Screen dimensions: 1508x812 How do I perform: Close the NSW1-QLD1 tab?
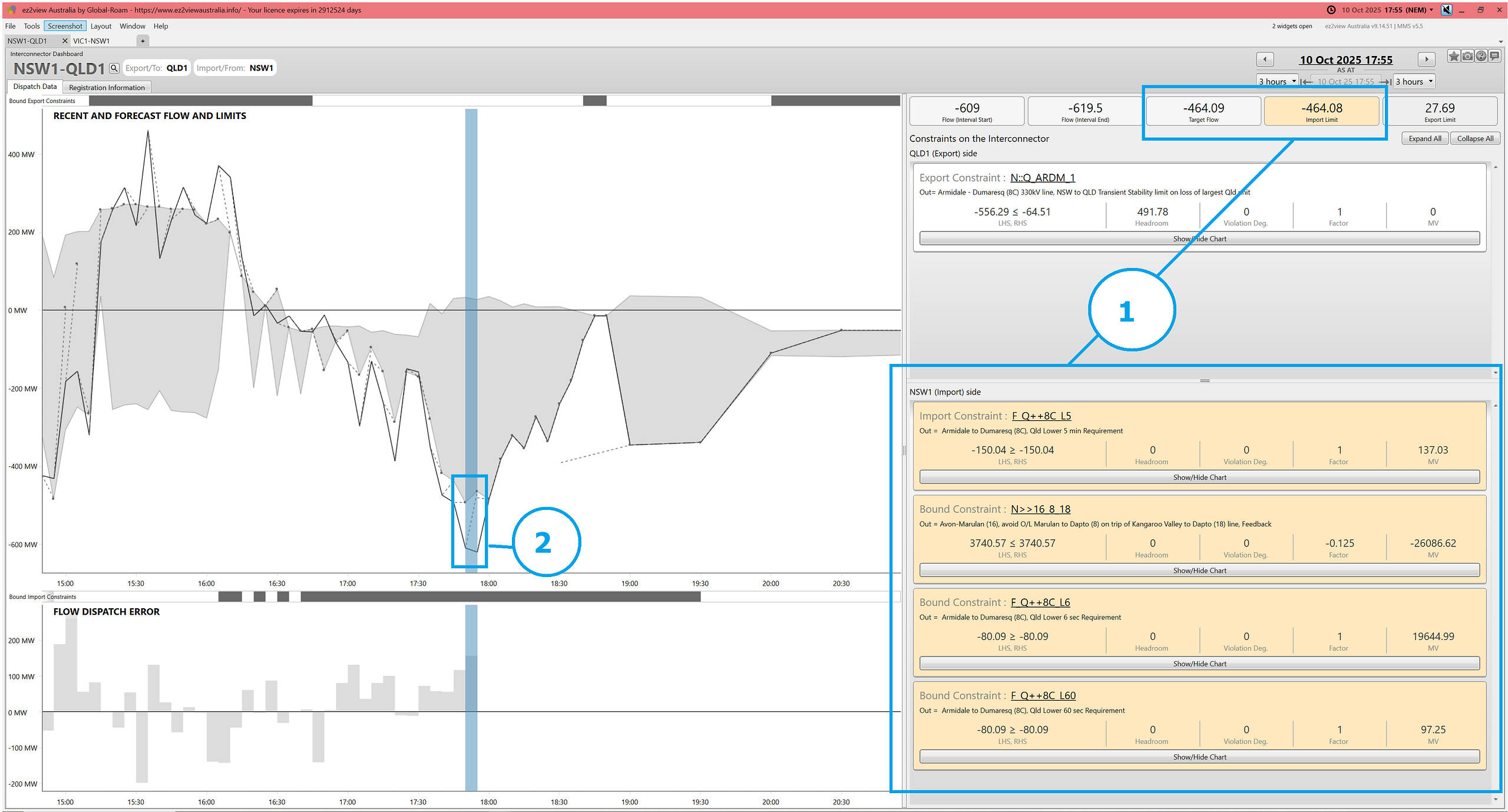point(65,41)
